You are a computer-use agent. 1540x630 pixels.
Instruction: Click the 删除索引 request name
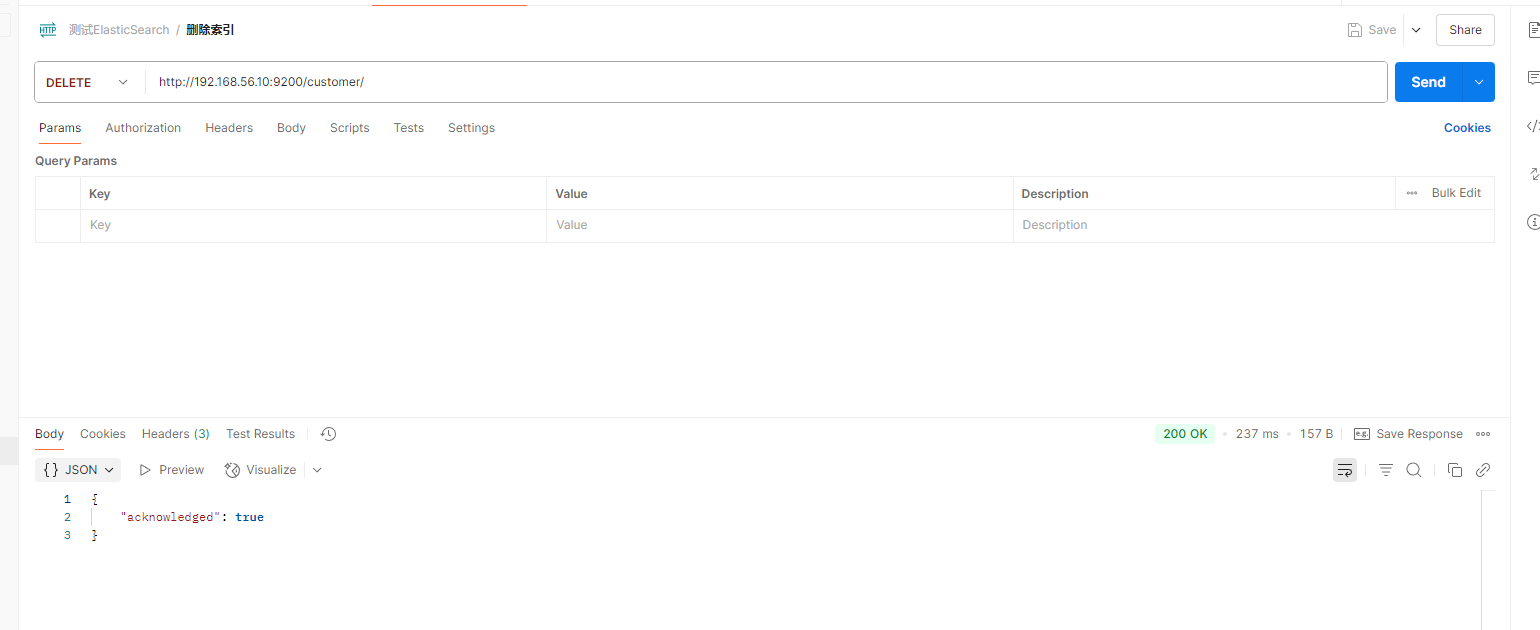pyautogui.click(x=210, y=30)
